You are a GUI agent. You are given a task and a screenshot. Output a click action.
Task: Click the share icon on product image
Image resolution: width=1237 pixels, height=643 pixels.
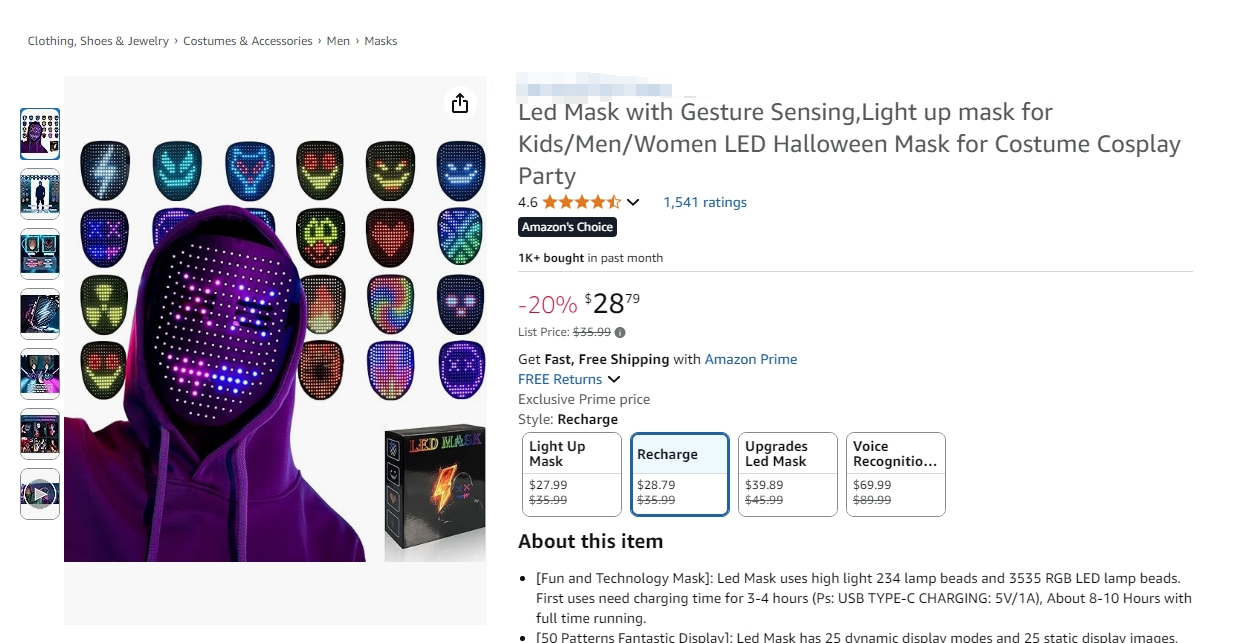click(460, 103)
